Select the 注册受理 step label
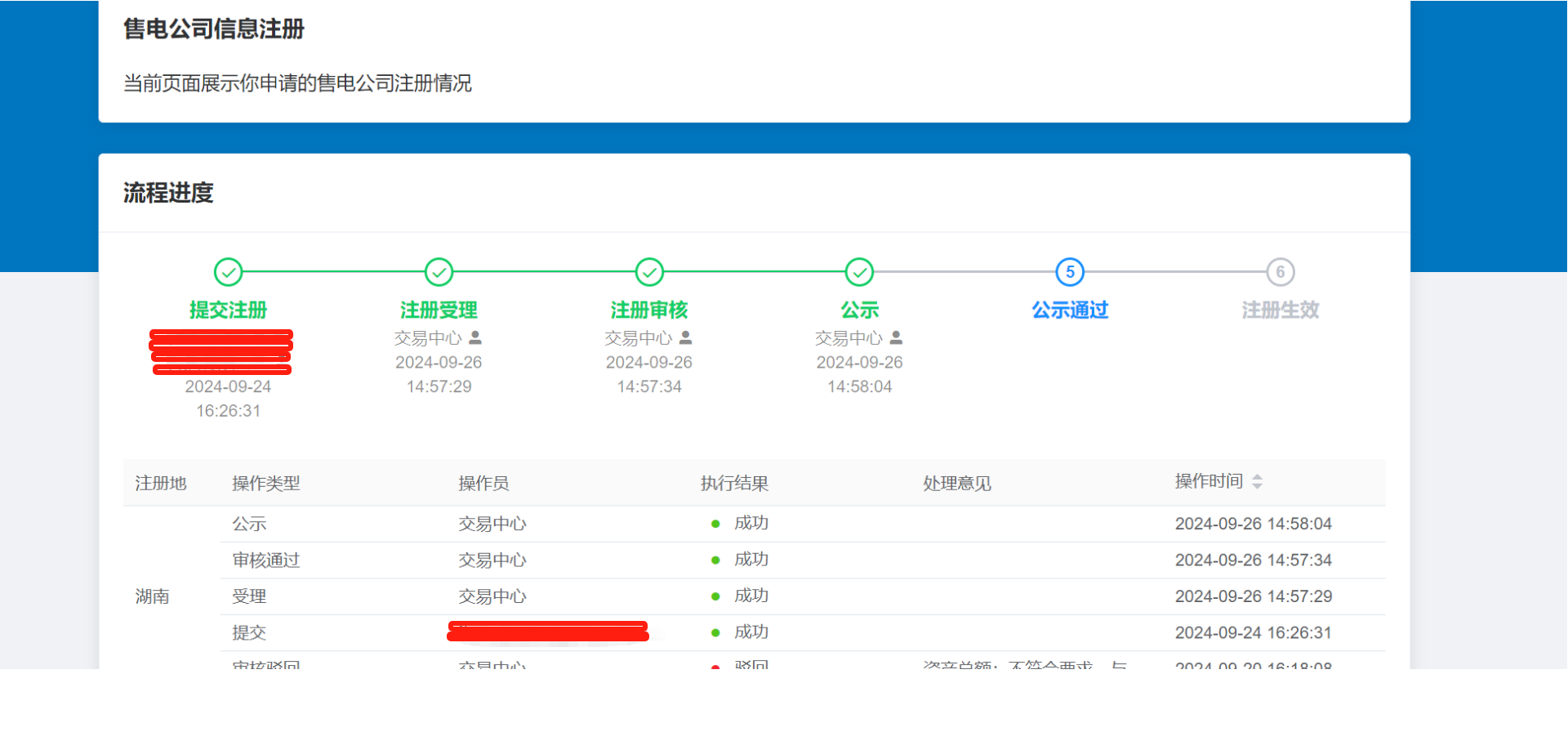This screenshot has width=1568, height=741. [439, 310]
